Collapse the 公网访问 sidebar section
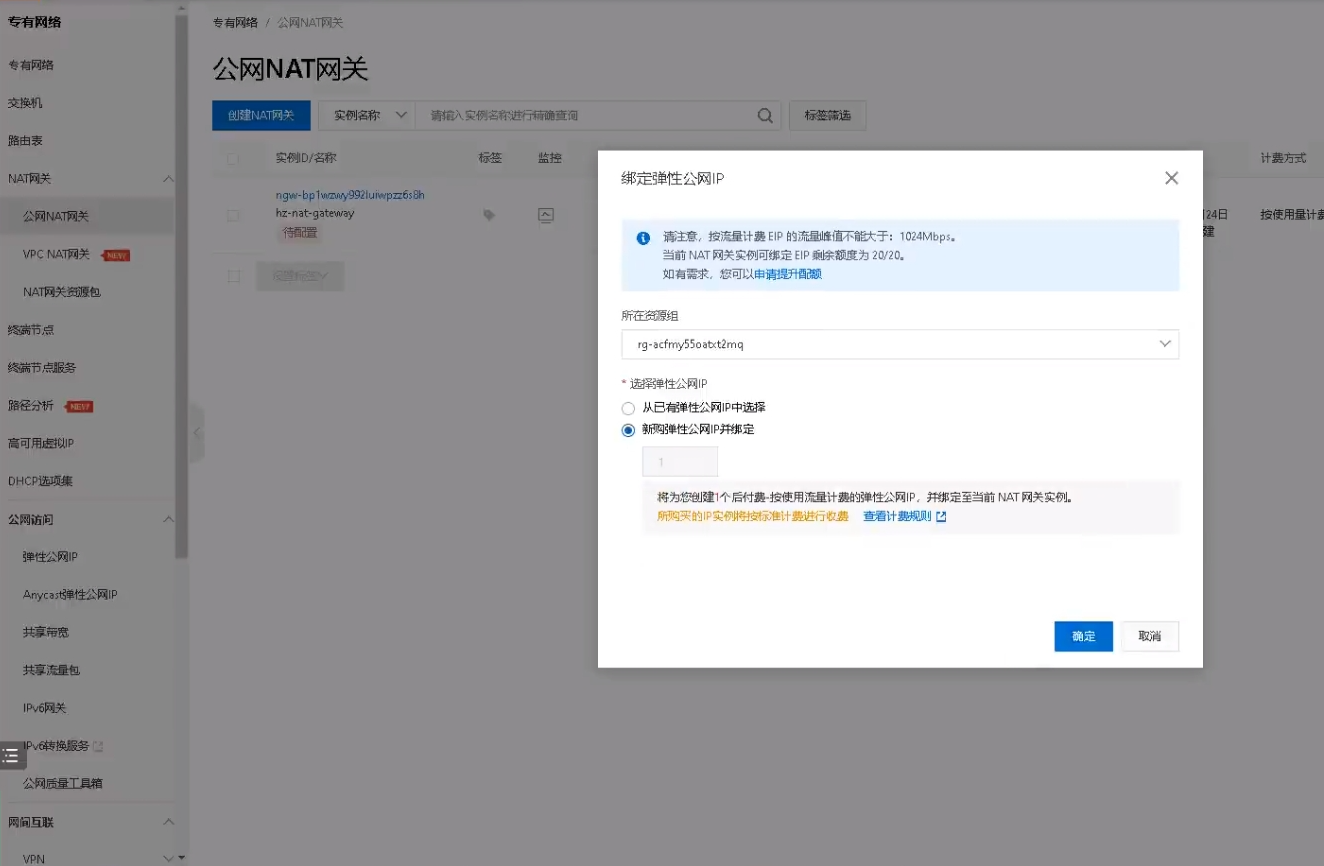Screen dimensions: 1324x866 click(168, 519)
